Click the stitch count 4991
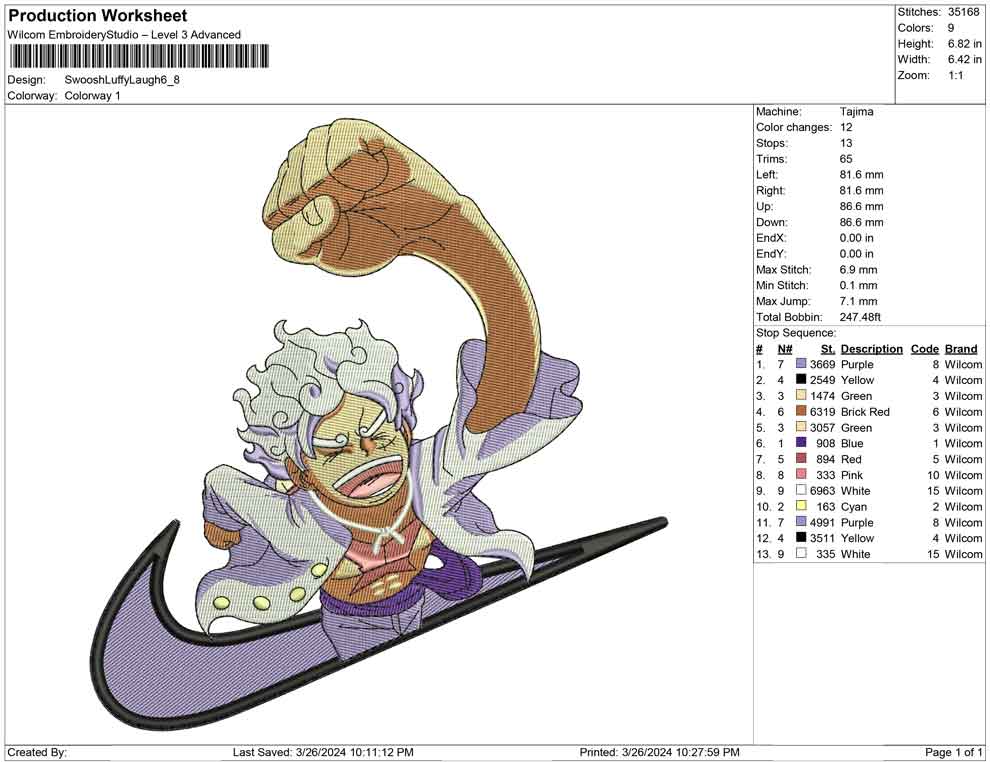The height and width of the screenshot is (762, 990). (x=823, y=522)
